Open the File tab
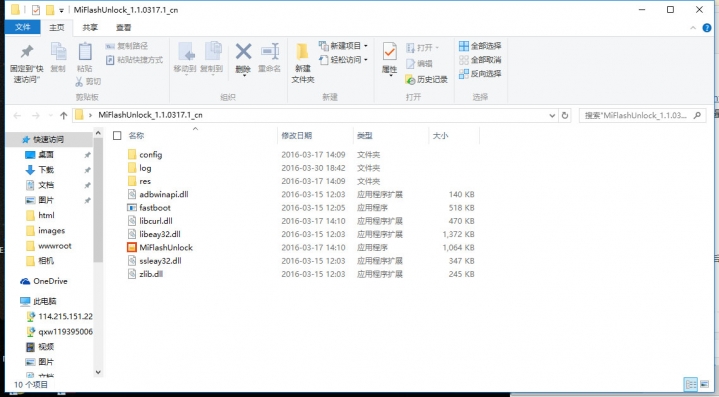This screenshot has width=719, height=397. point(22,28)
